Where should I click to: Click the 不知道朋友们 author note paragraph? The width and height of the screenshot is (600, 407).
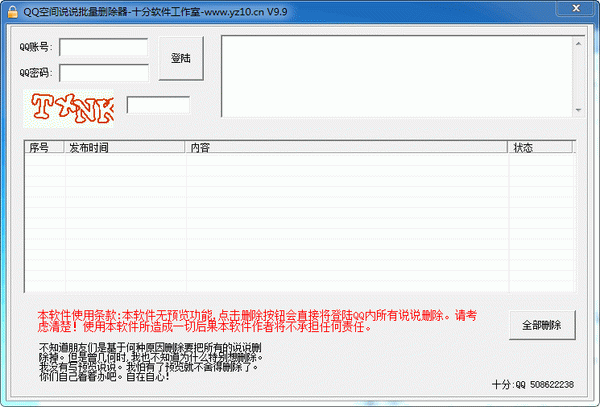coord(152,362)
